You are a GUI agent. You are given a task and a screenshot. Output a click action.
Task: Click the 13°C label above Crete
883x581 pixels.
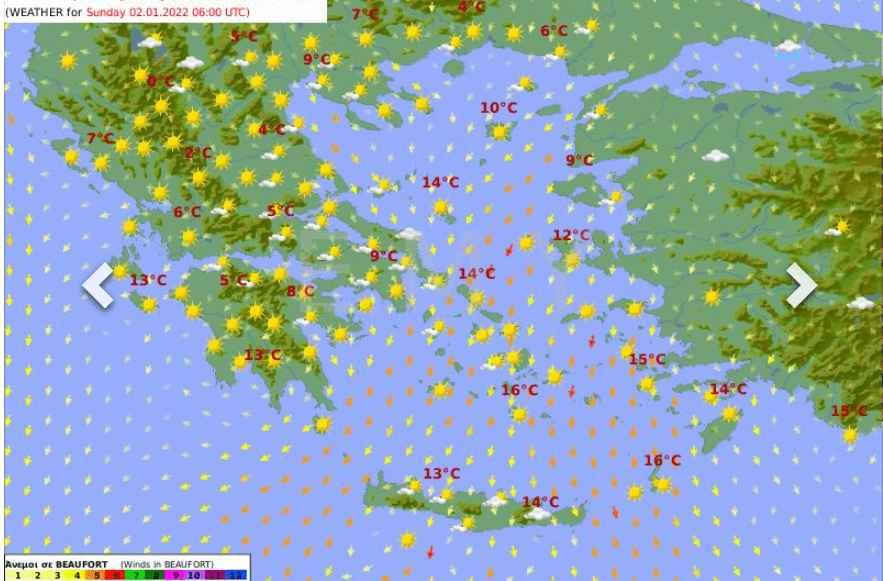pos(441,473)
